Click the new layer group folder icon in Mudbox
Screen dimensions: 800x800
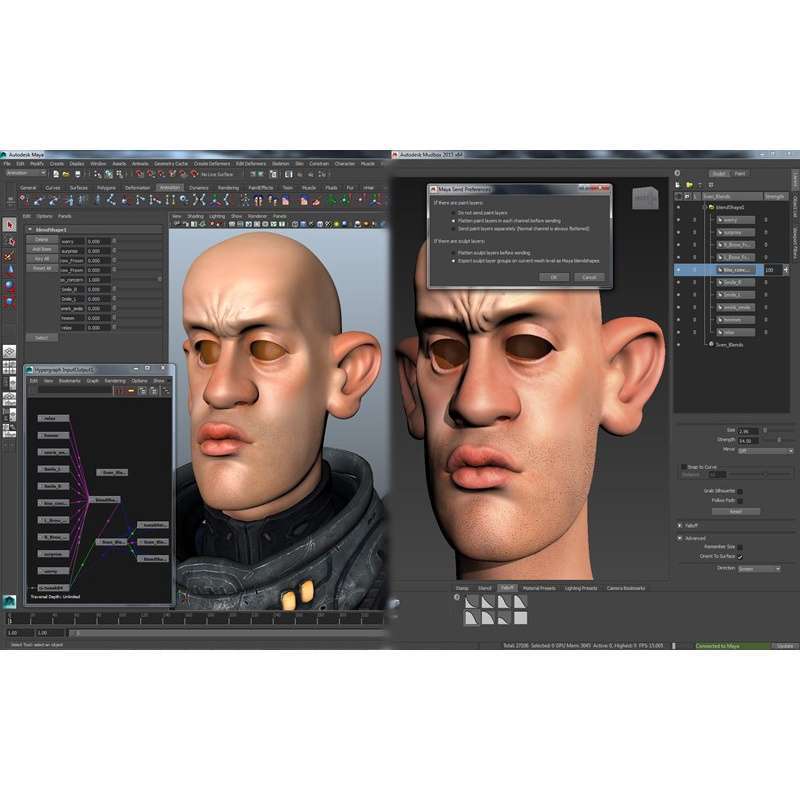689,185
